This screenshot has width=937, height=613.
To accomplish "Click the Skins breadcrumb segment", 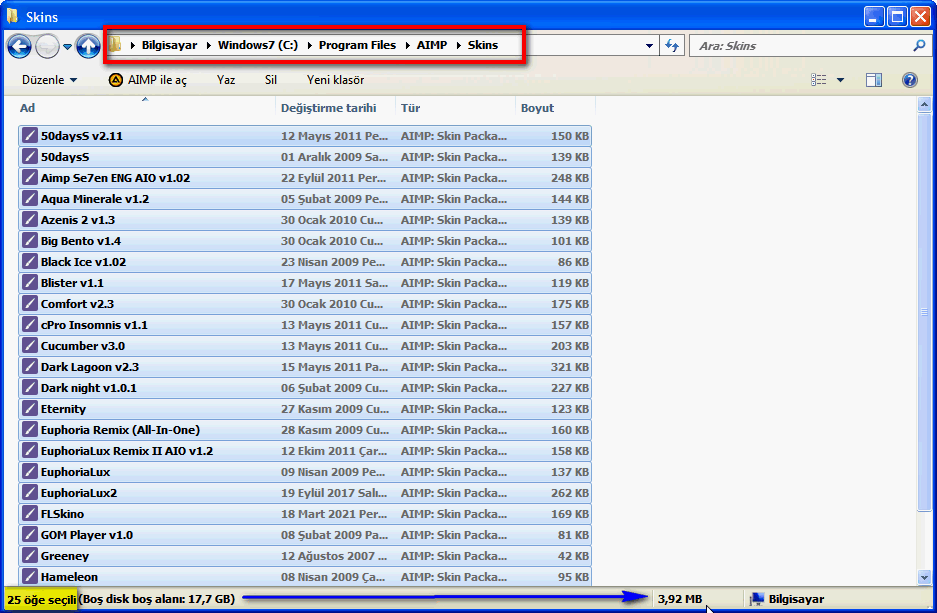I will (x=483, y=45).
